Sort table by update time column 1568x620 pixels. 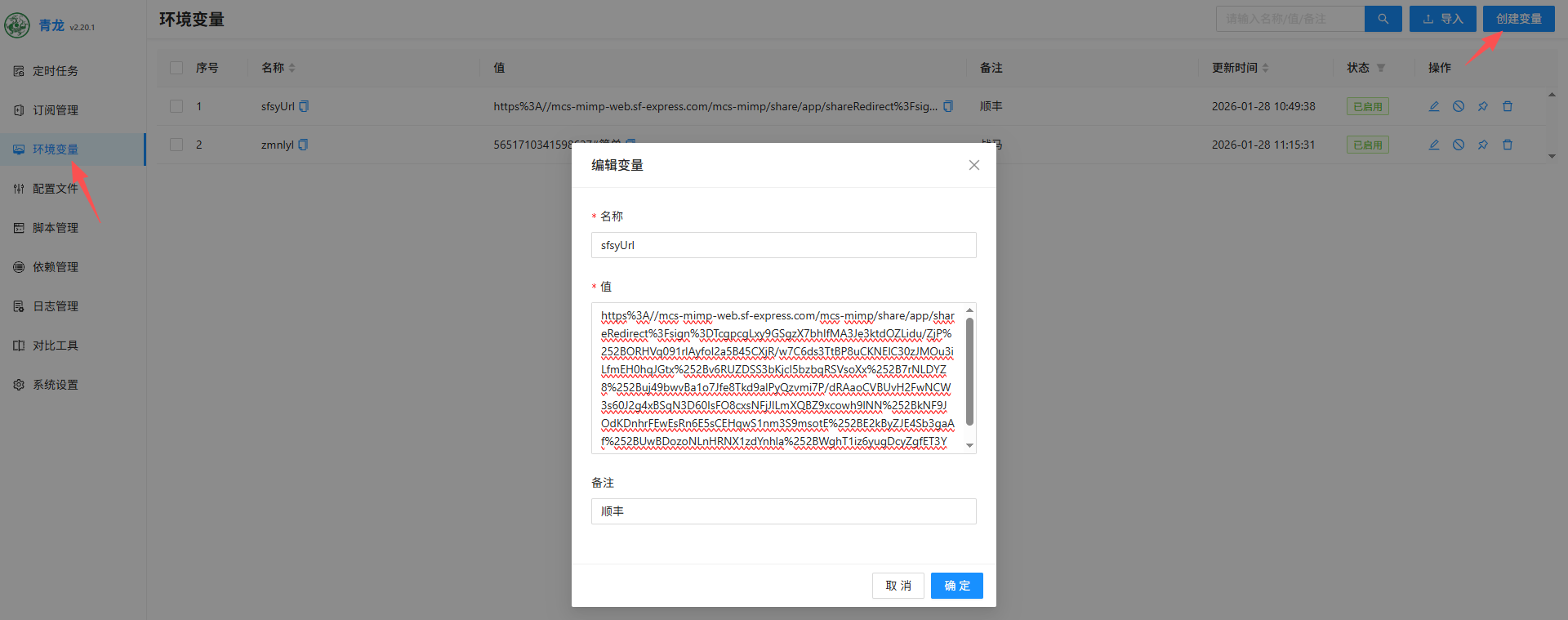1265,68
